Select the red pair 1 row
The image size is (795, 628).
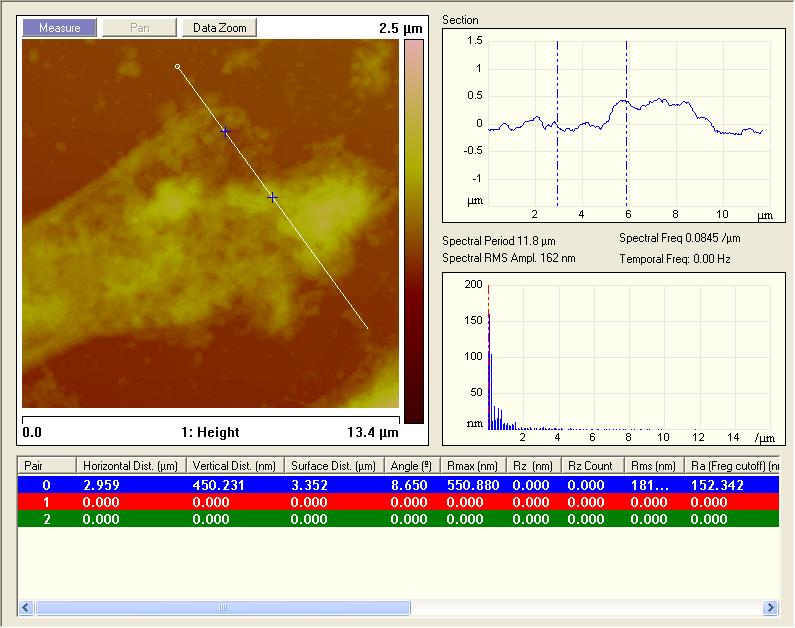398,502
